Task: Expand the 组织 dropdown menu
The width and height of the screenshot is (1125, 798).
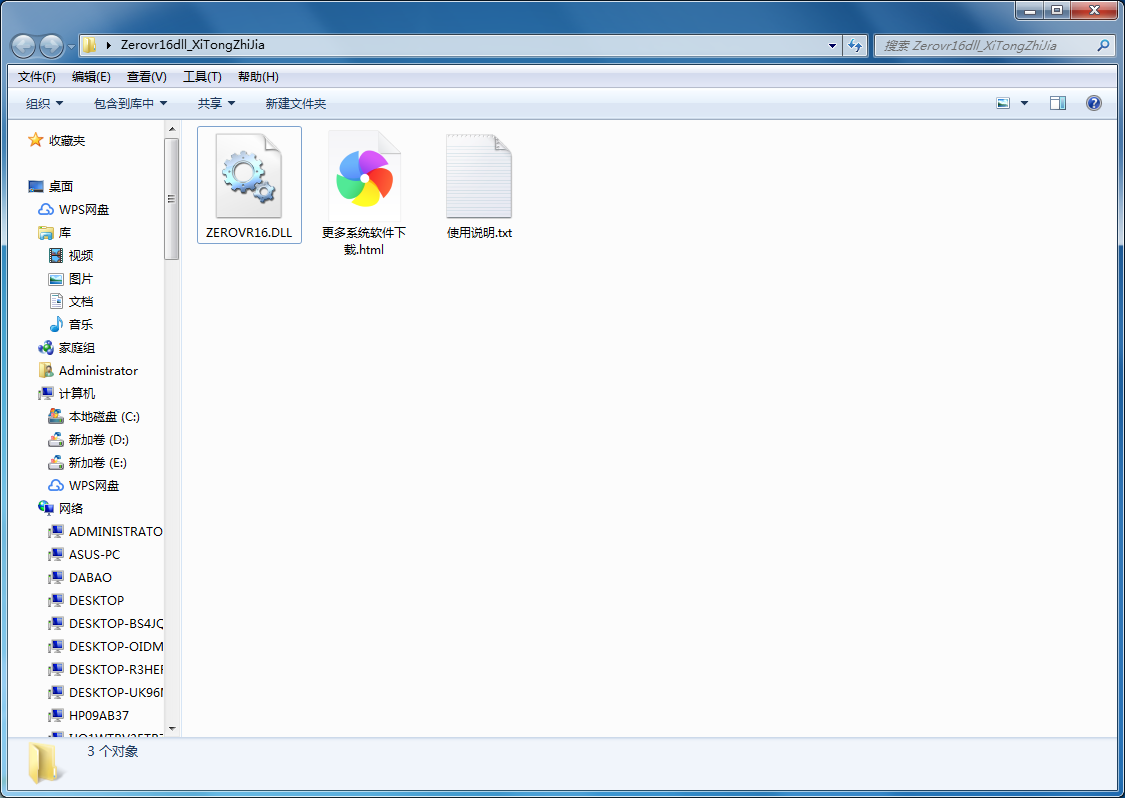Action: (x=44, y=103)
